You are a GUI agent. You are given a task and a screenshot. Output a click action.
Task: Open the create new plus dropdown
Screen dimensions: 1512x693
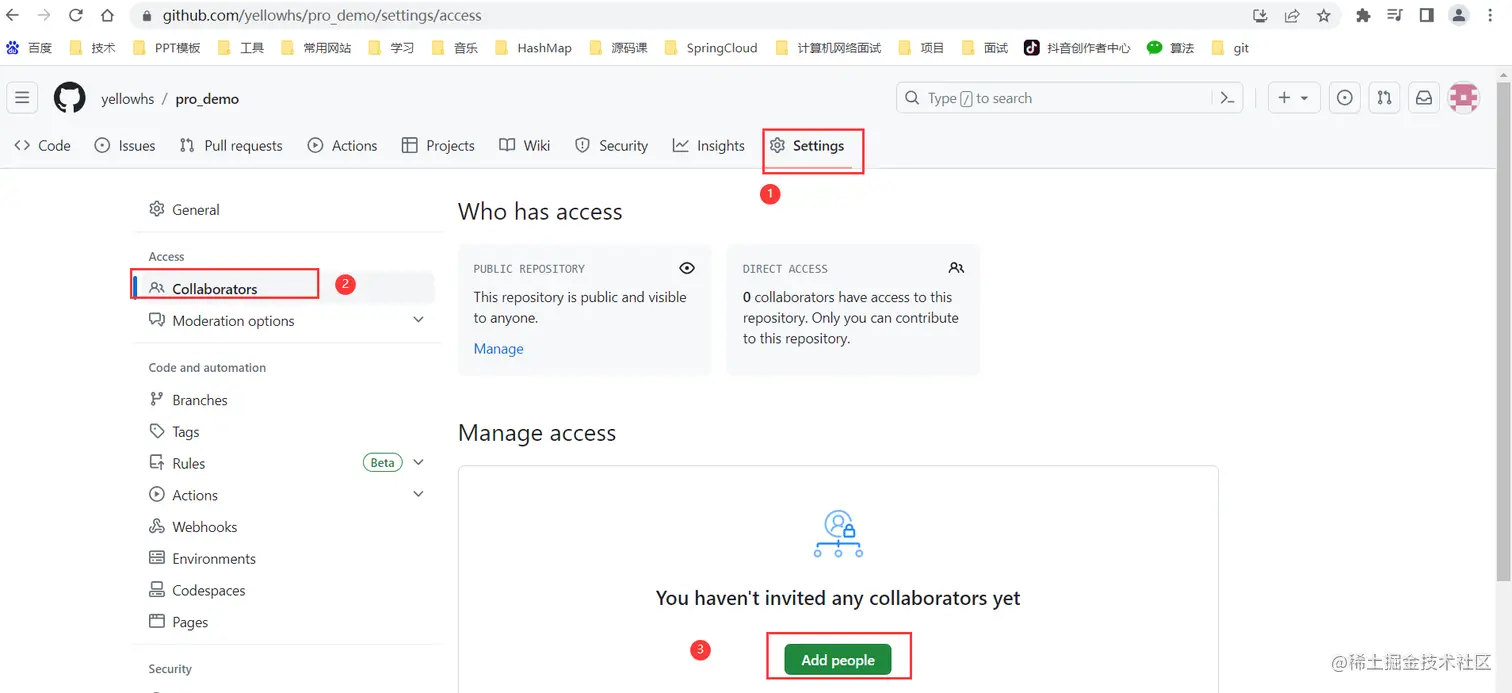pos(1294,98)
